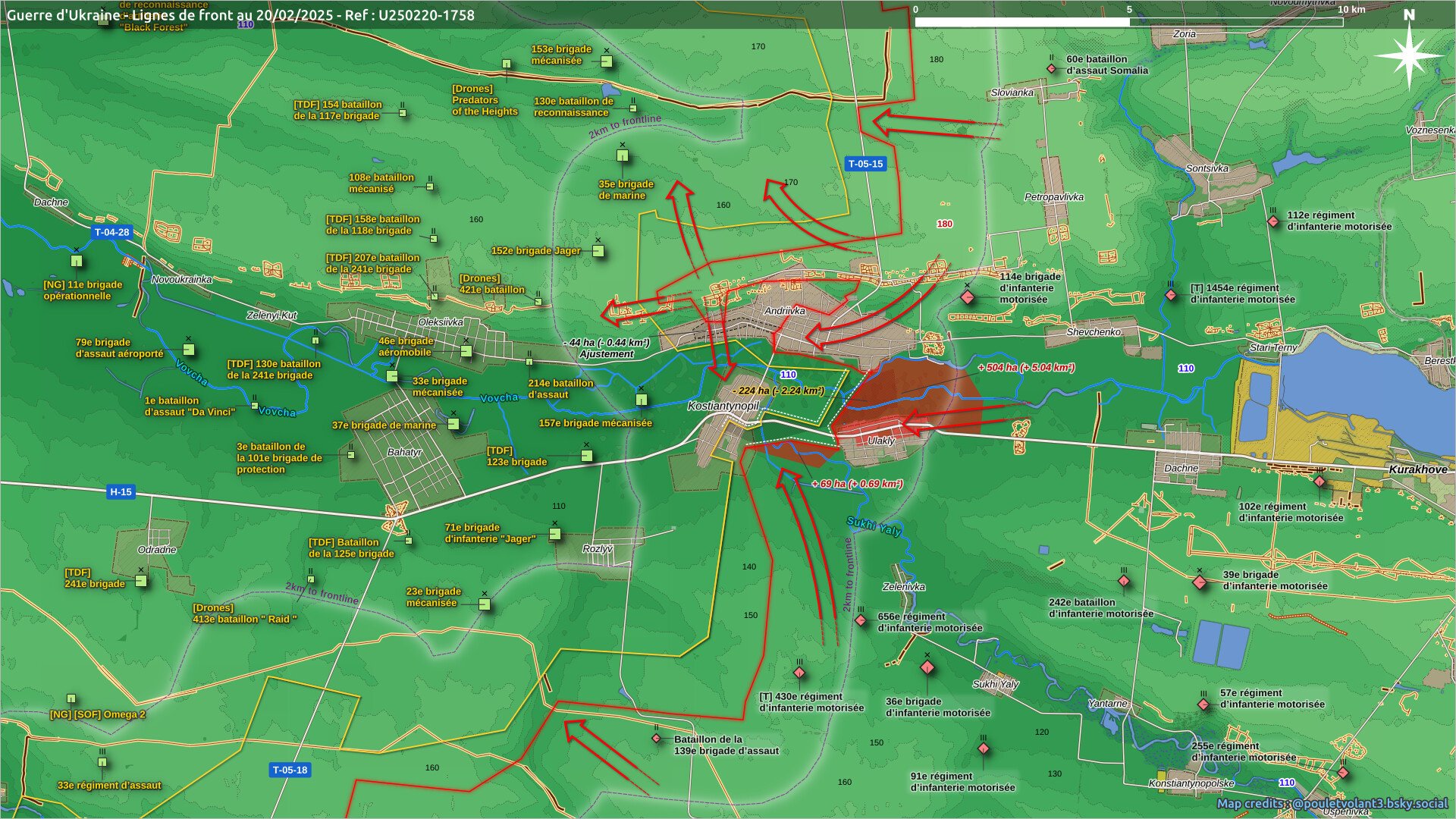The width and height of the screenshot is (1456, 819).
Task: Click the north compass star
Action: (x=1409, y=55)
